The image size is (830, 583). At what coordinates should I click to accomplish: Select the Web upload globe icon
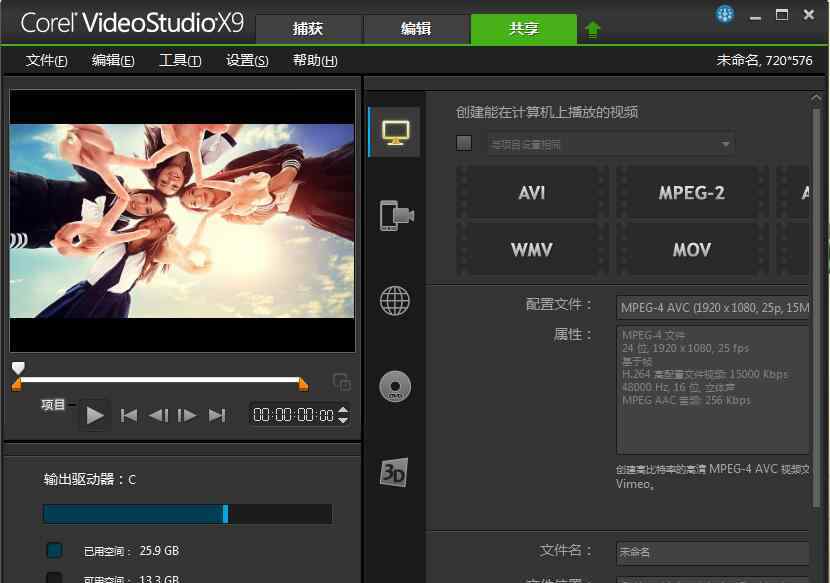coord(395,301)
